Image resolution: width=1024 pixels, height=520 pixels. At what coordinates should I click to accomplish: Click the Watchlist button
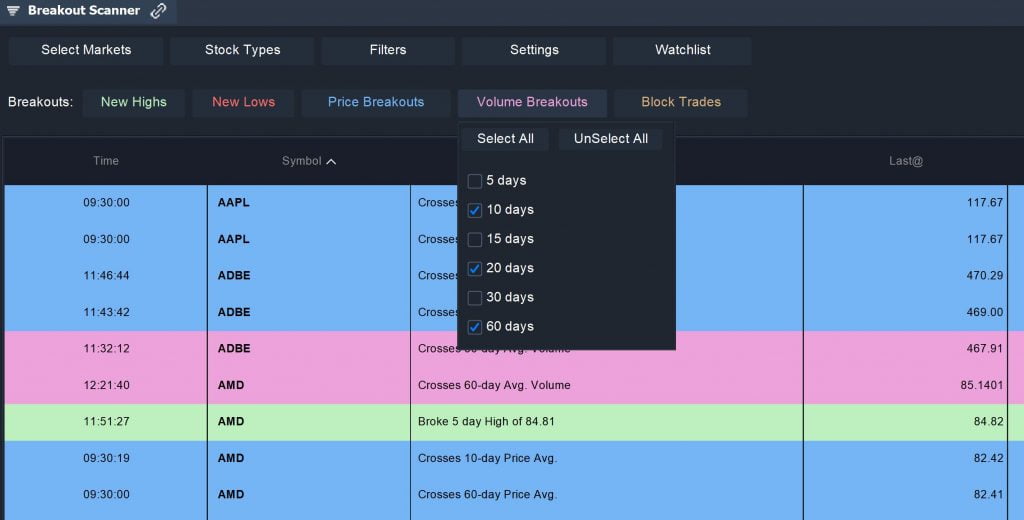(x=682, y=50)
